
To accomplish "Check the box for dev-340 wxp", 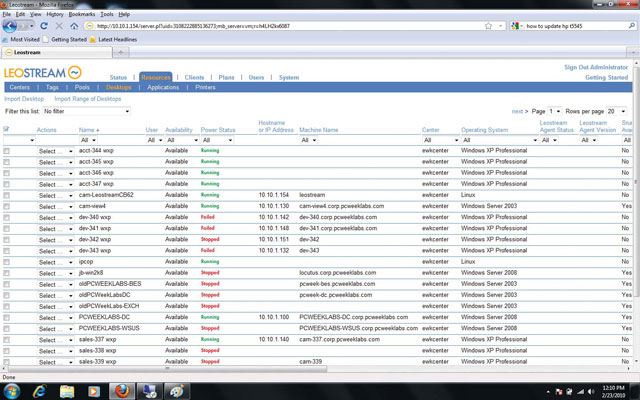I will [6, 218].
